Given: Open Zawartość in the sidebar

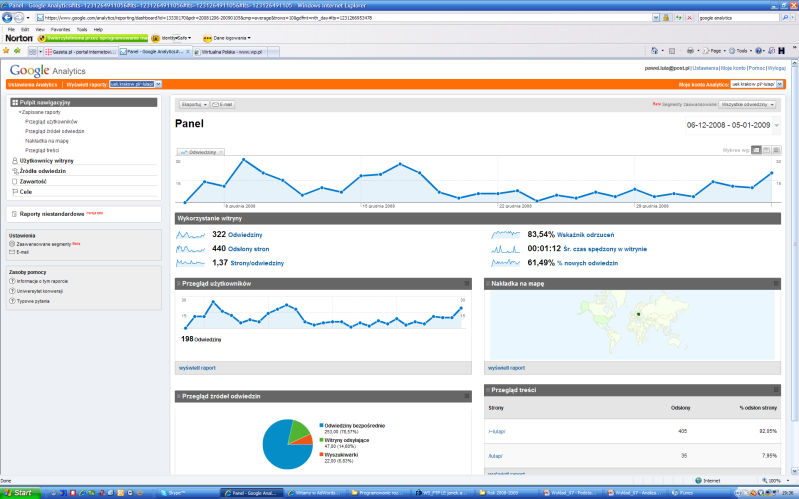Looking at the screenshot, I should 33,181.
